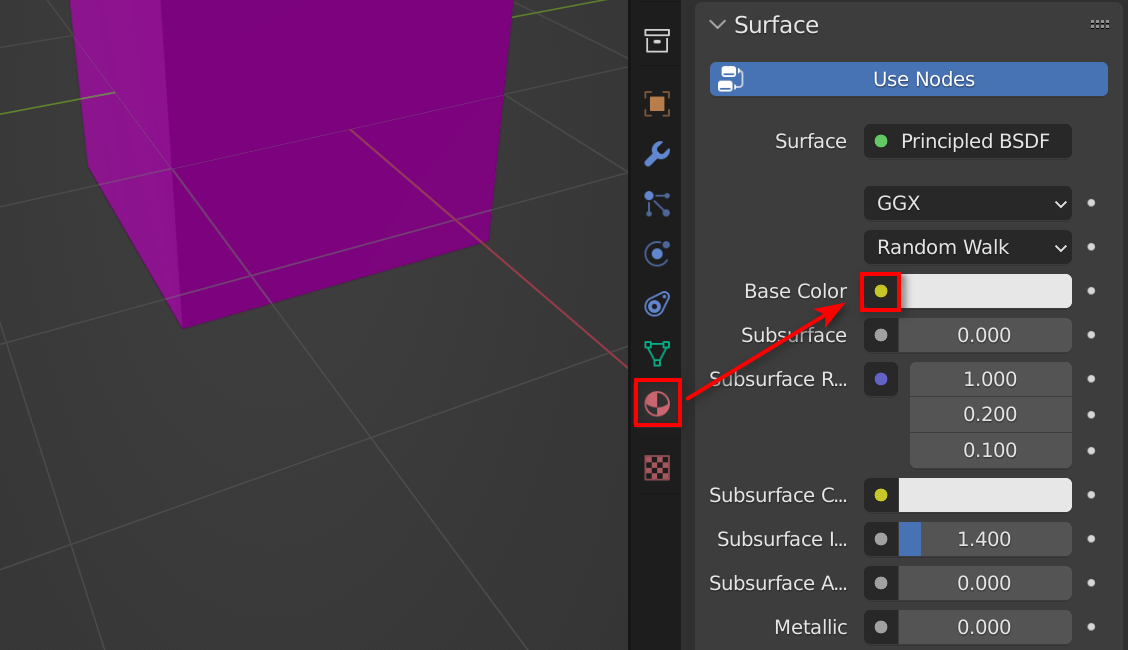Viewport: 1128px width, 650px height.
Task: Toggle keyframe dot for Subsurface Radius 1.000
Action: (1091, 379)
